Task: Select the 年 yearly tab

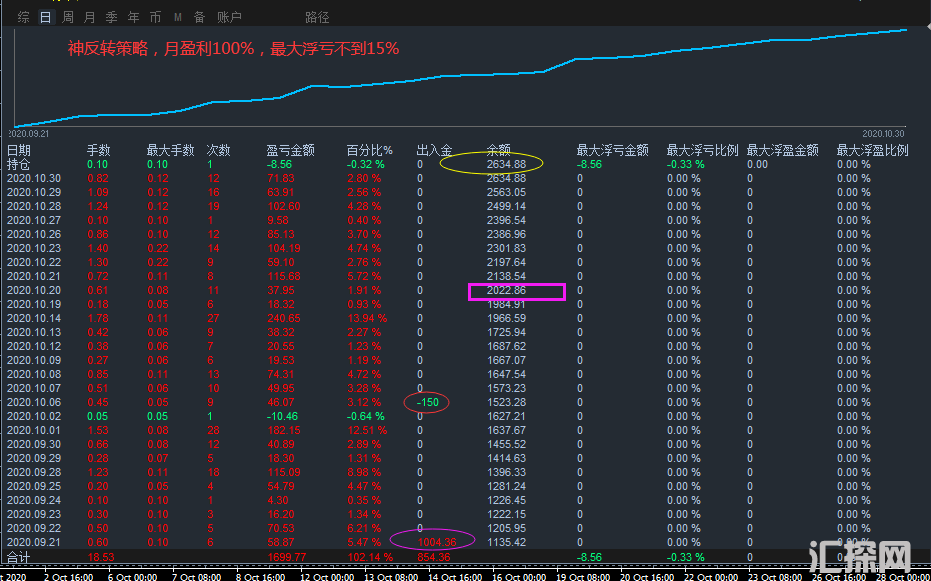Action: pos(133,17)
